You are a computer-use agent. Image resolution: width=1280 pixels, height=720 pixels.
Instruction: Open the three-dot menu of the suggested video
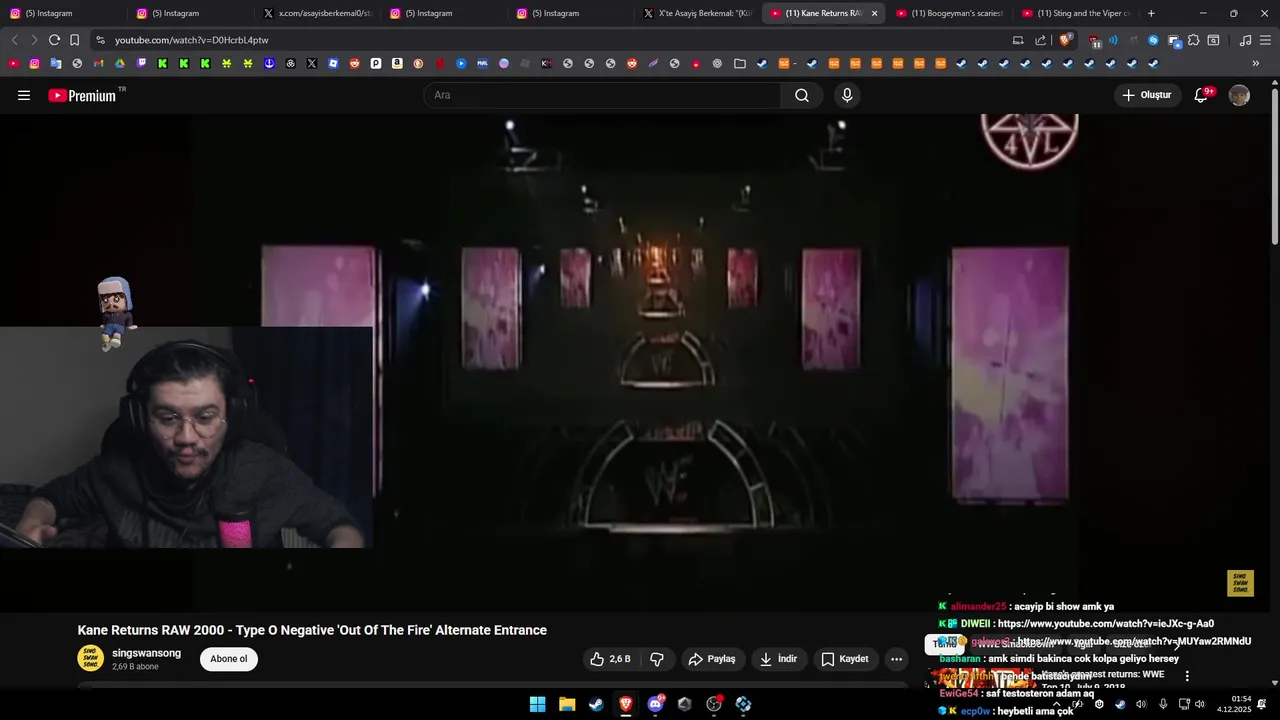pyautogui.click(x=1187, y=676)
